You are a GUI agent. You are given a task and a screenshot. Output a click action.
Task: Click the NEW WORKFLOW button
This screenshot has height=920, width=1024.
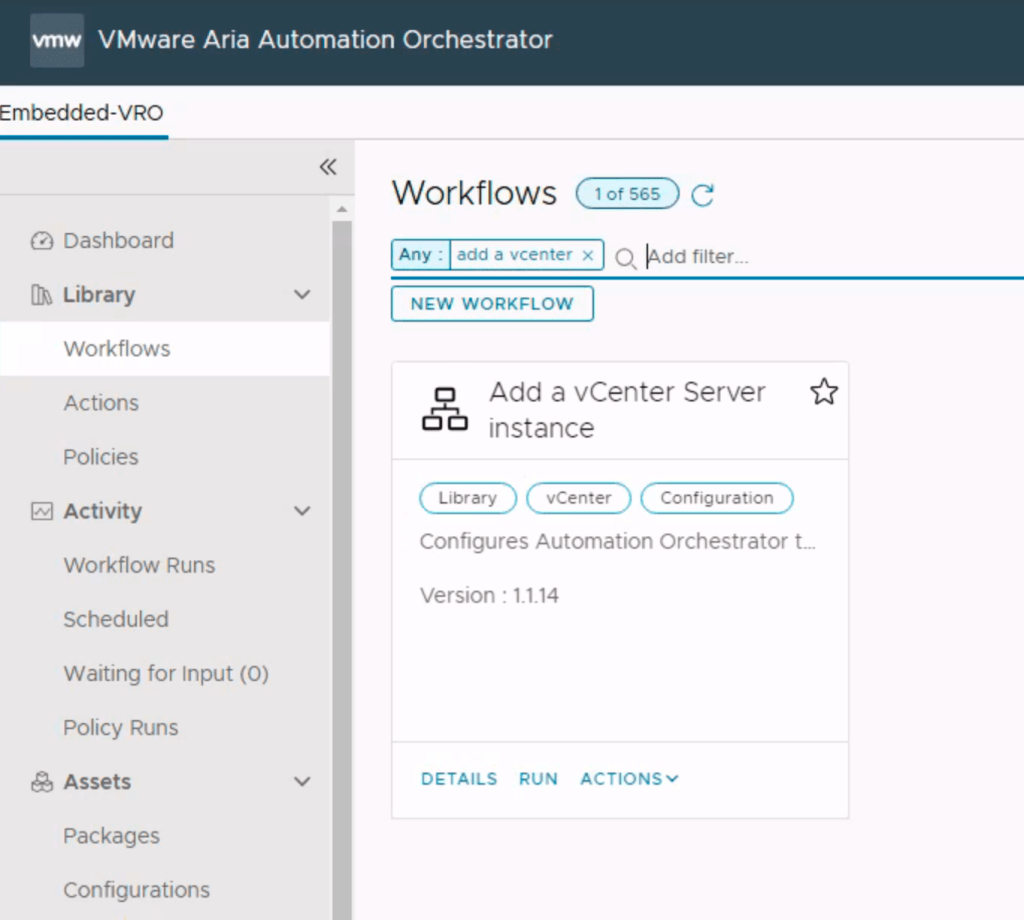pyautogui.click(x=492, y=304)
